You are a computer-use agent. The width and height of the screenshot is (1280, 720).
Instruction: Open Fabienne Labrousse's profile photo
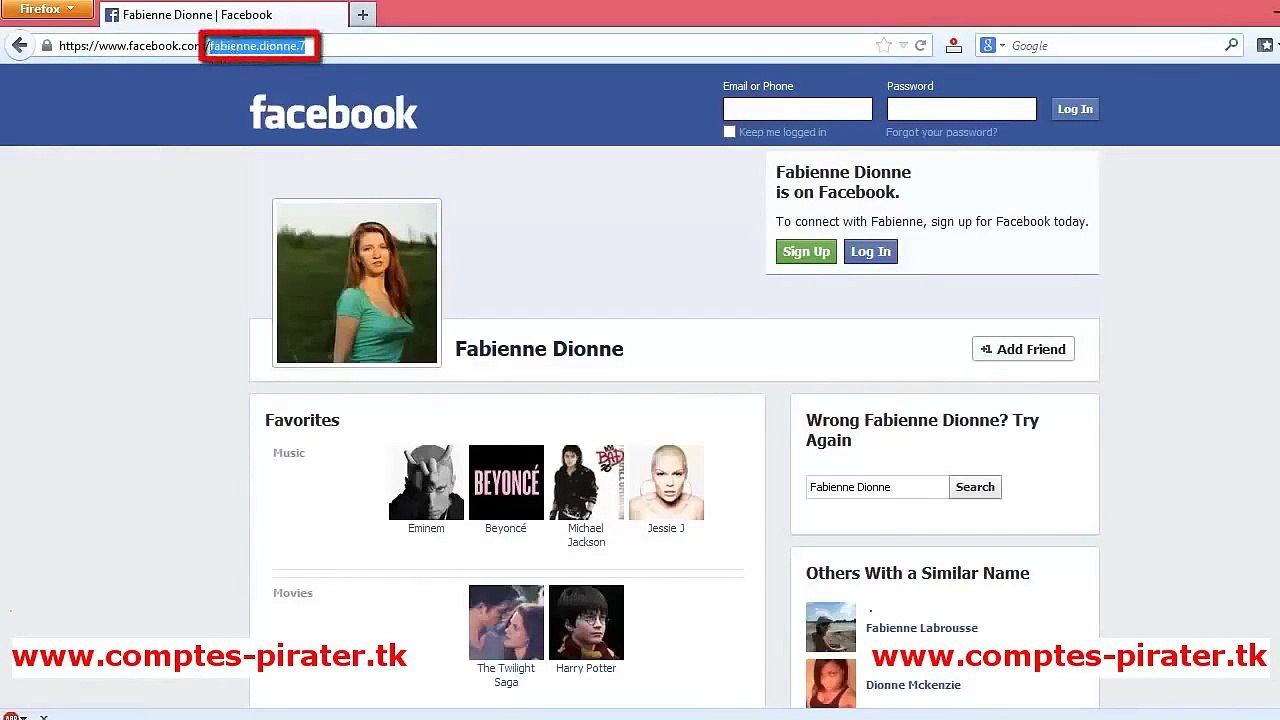click(x=831, y=627)
